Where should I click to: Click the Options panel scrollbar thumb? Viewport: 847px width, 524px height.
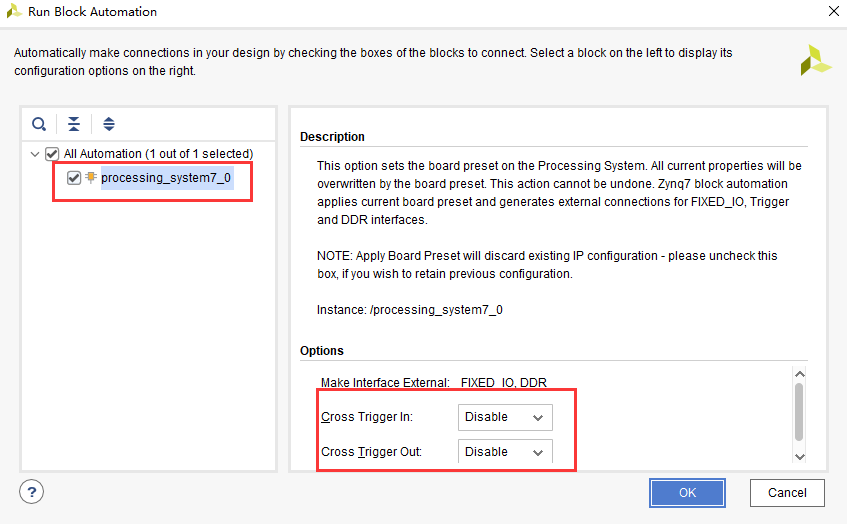click(799, 412)
